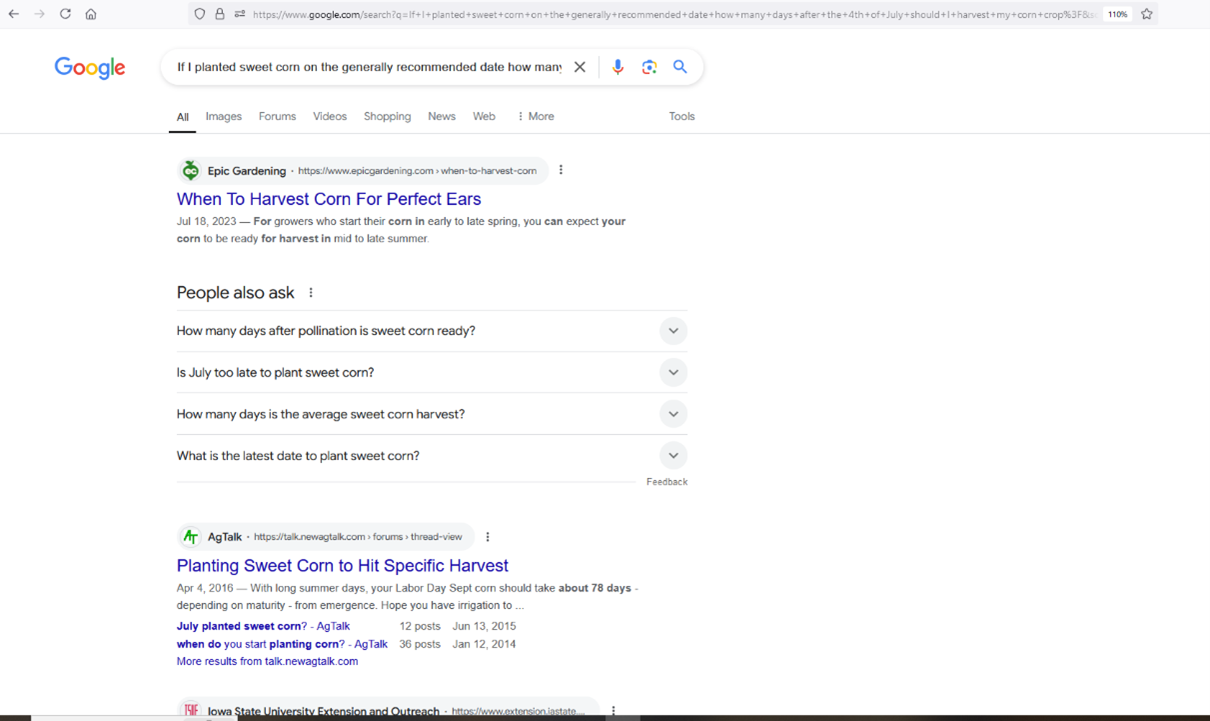
Task: Open the shield tracking protection icon
Action: (200, 14)
